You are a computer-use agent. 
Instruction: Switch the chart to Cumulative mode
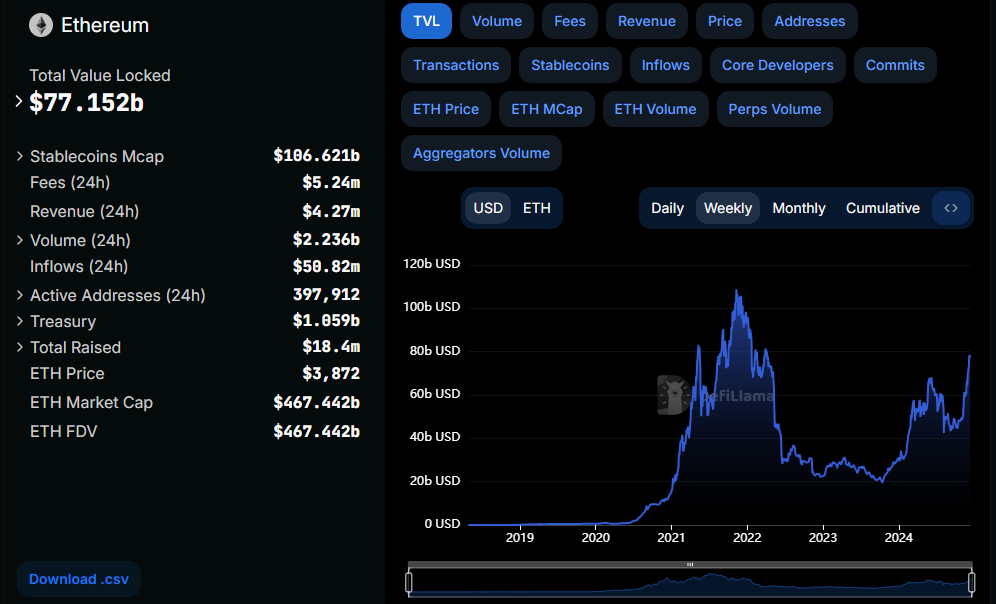pyautogui.click(x=882, y=208)
